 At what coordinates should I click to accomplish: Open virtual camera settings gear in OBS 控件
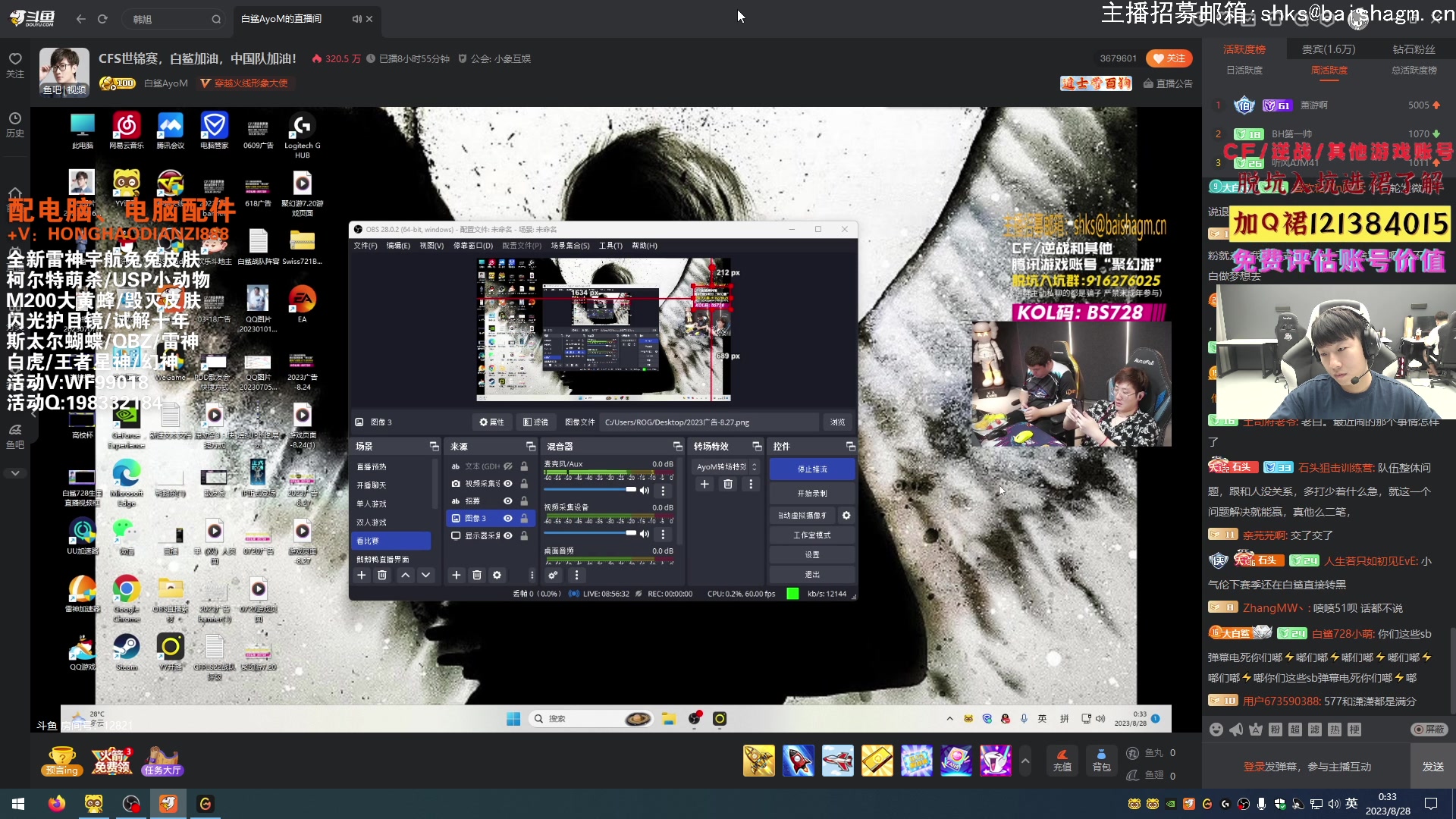[x=846, y=516]
